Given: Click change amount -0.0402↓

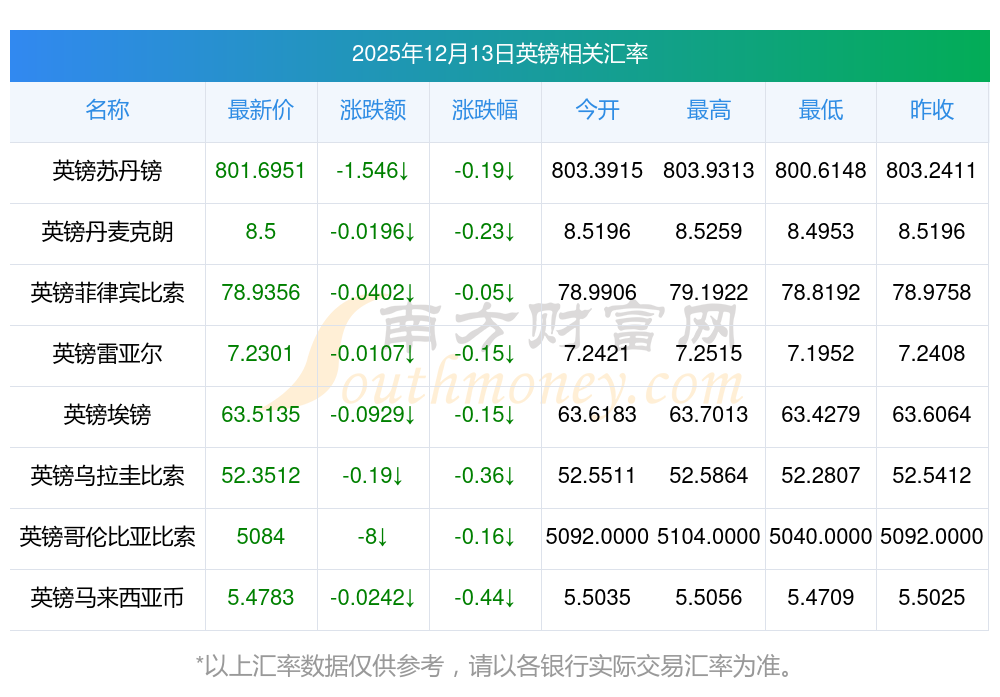Looking at the screenshot, I should (372, 293).
